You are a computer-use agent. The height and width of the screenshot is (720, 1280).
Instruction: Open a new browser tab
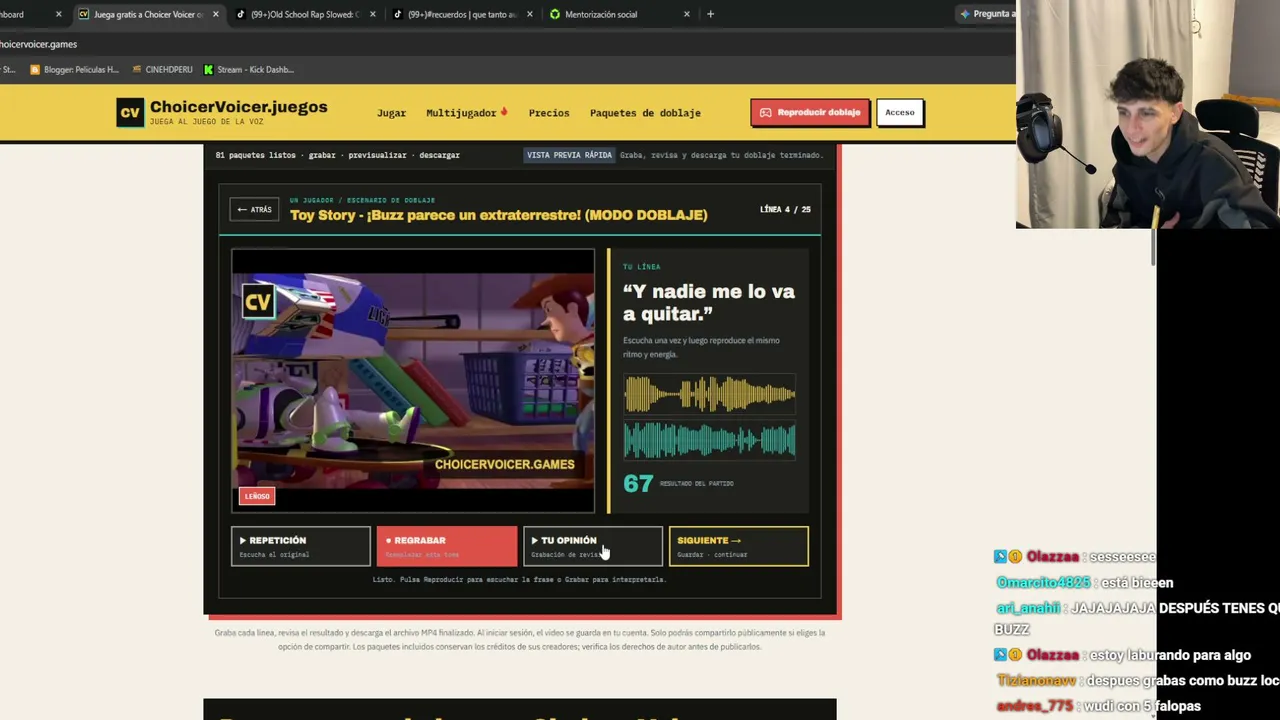tap(711, 14)
